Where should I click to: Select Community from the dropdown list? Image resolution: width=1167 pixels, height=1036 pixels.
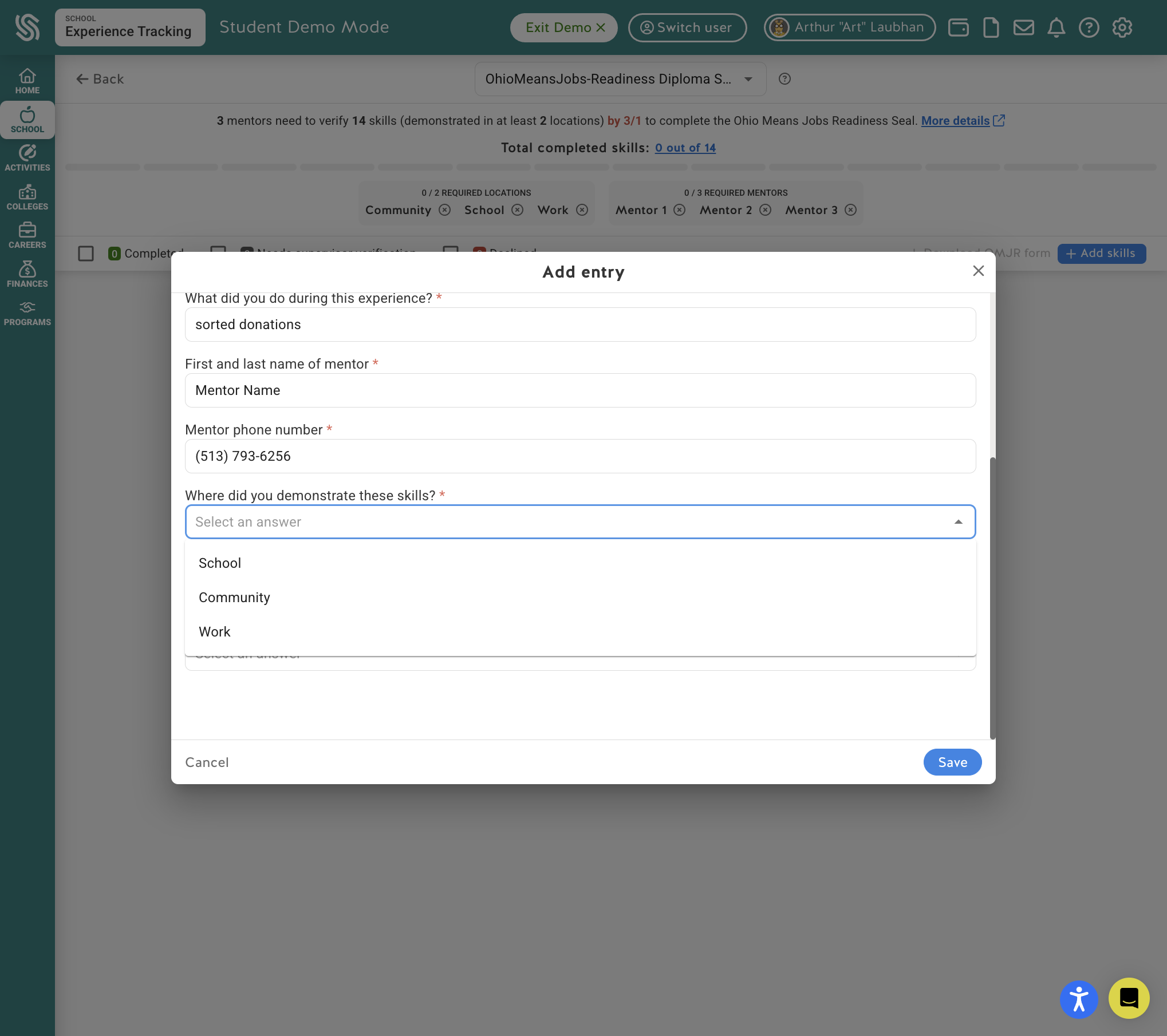tap(580, 598)
